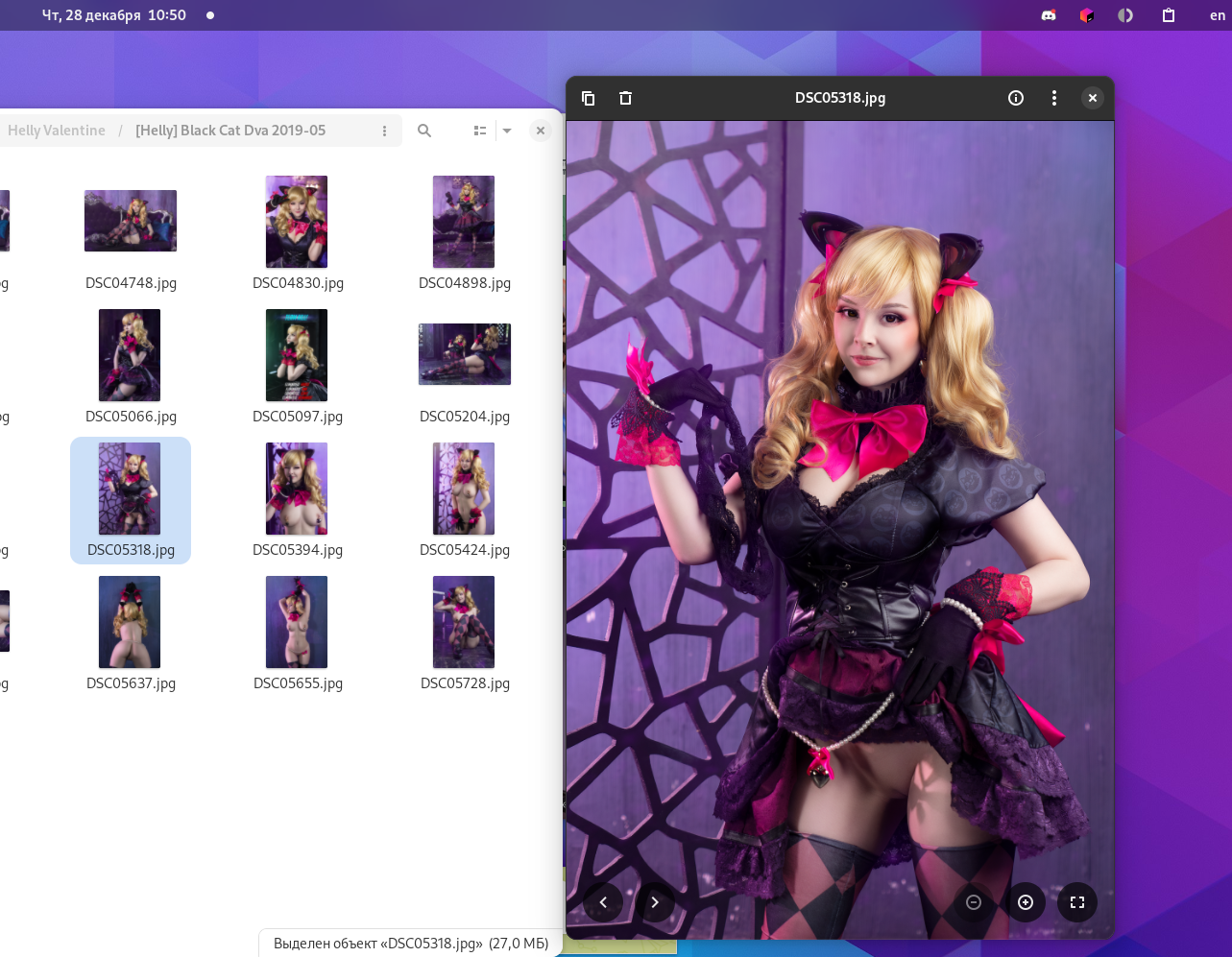Zoom out of the image

point(974,902)
